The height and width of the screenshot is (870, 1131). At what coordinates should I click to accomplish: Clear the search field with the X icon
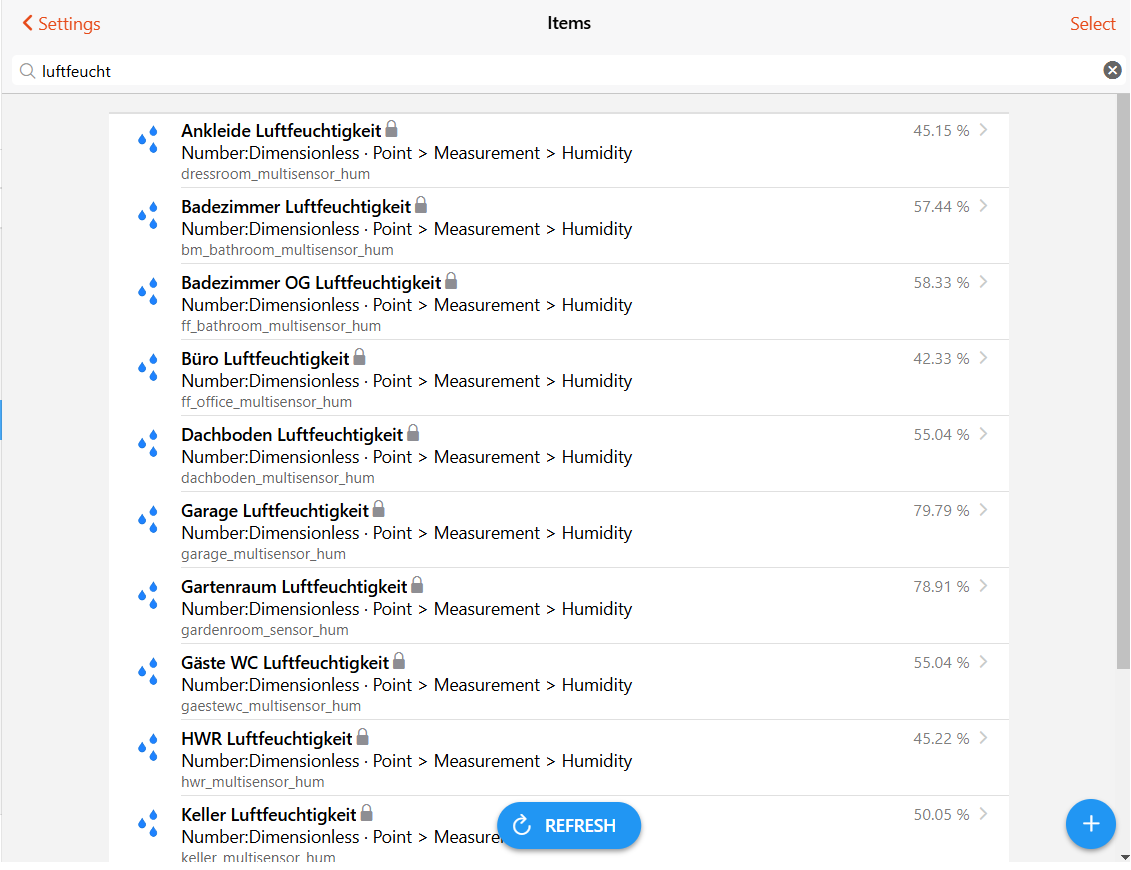tap(1112, 70)
